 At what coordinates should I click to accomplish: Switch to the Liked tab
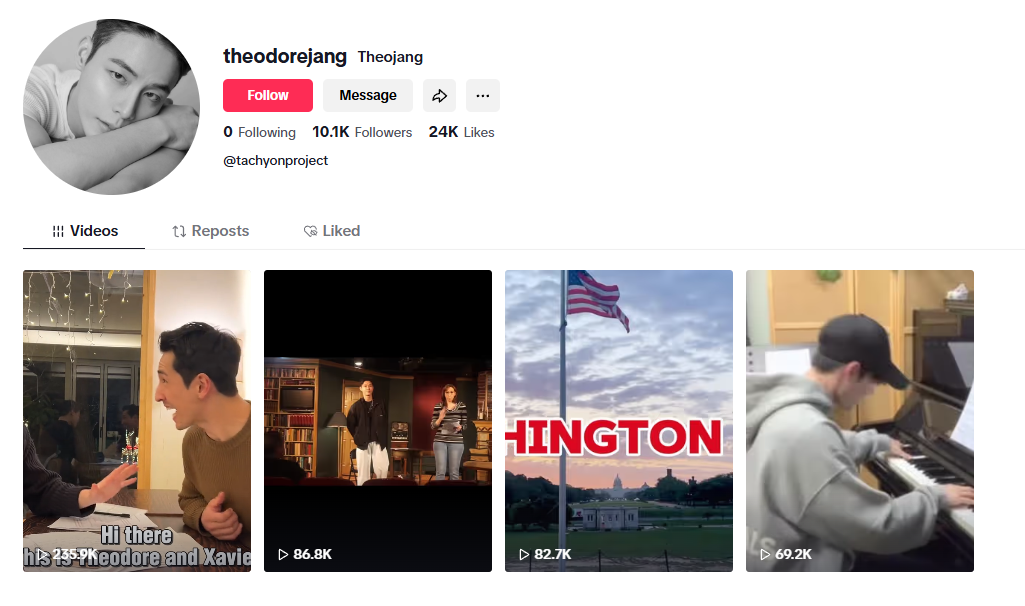pyautogui.click(x=332, y=231)
